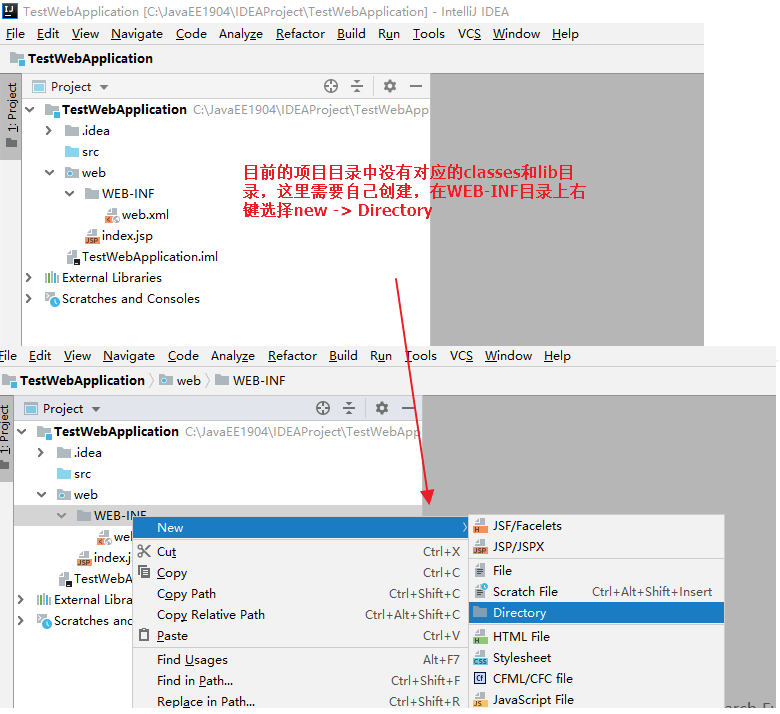Toggle lower 1: Project side tab
The height and width of the screenshot is (714, 780).
point(5,438)
